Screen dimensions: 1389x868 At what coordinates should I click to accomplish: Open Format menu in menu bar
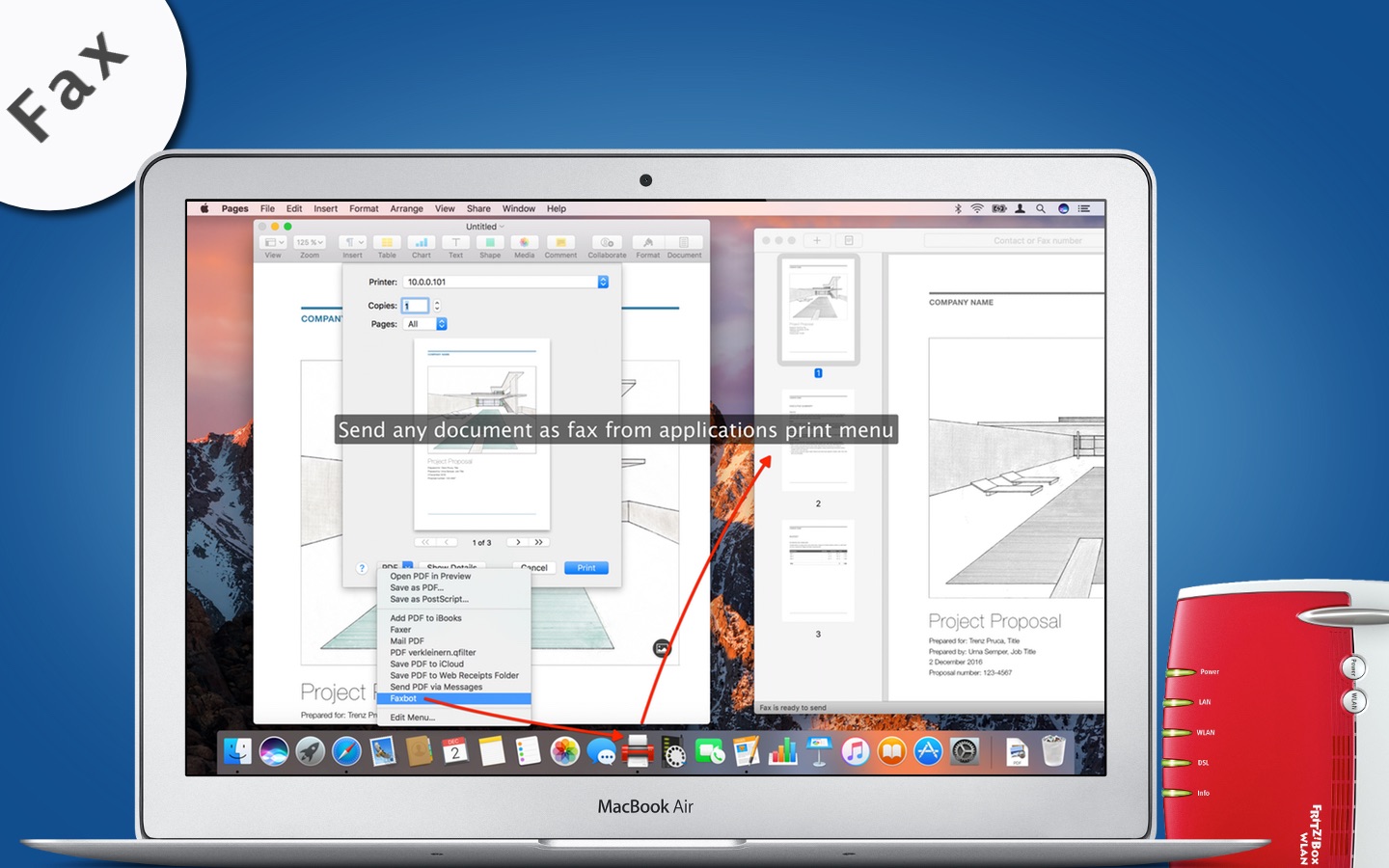[x=364, y=208]
